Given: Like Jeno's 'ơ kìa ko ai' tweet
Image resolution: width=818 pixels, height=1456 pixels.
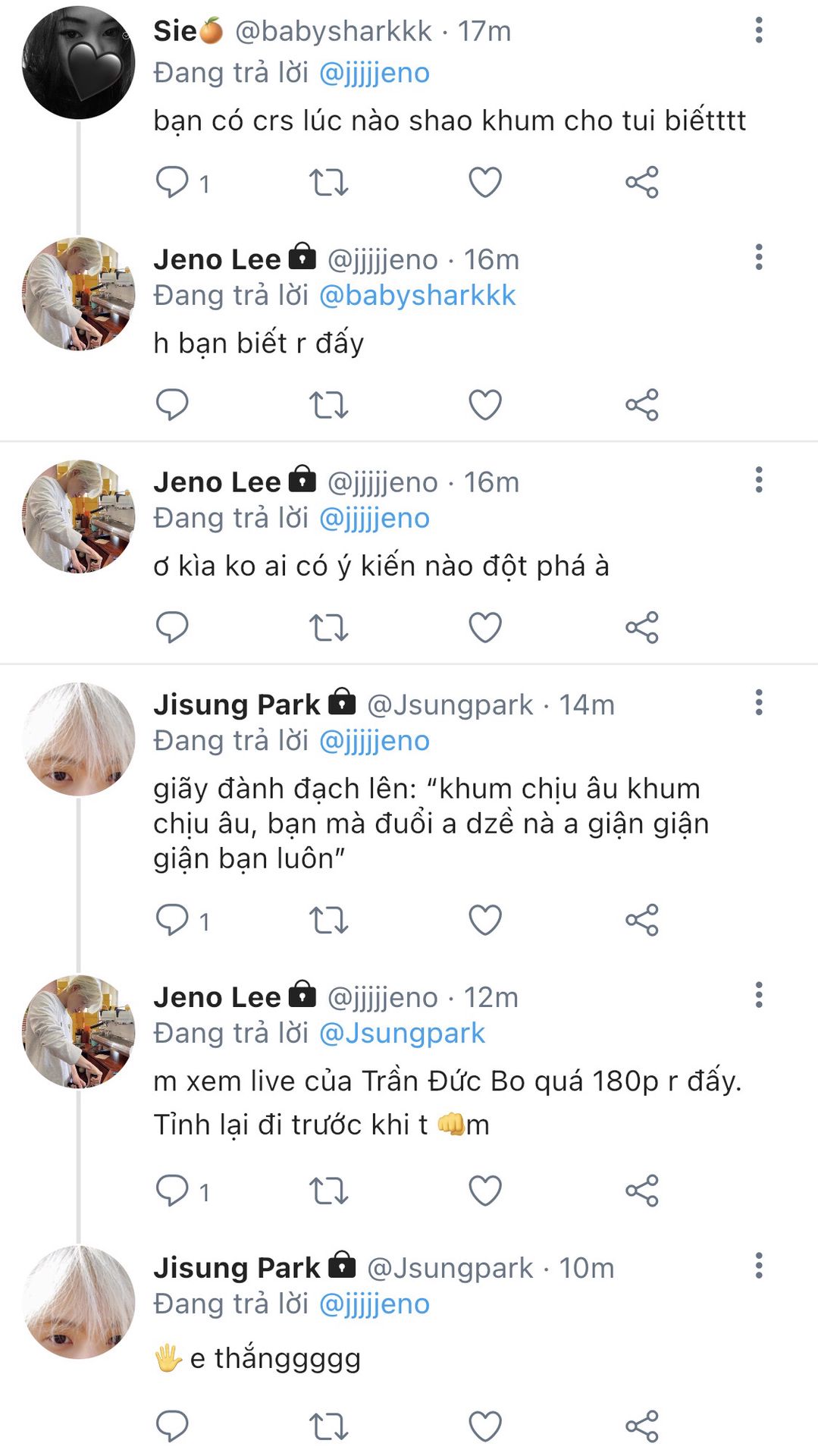Looking at the screenshot, I should pos(485,627).
